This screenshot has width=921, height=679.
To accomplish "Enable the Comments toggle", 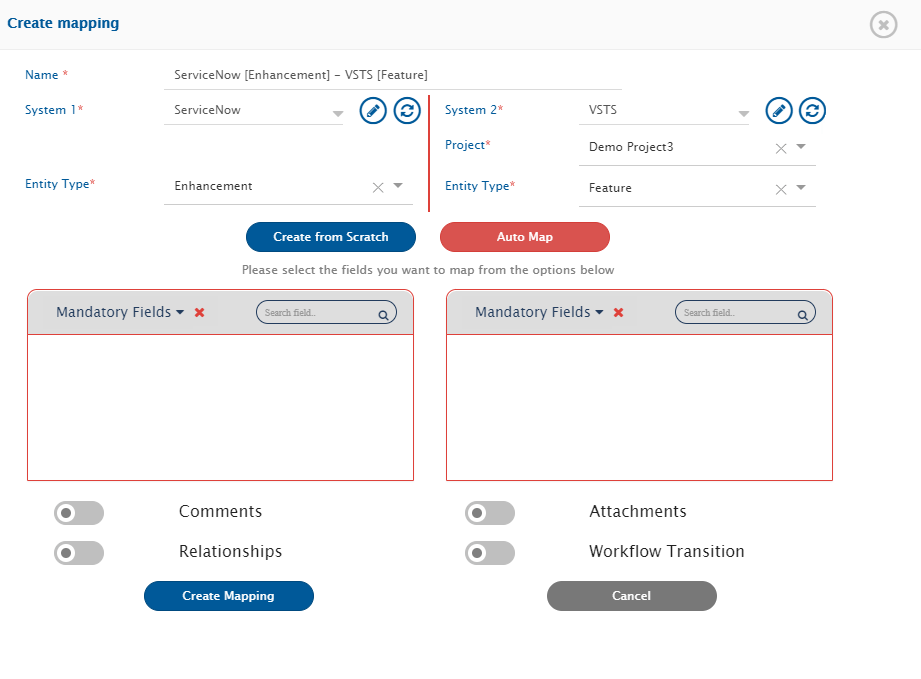I will (x=79, y=513).
